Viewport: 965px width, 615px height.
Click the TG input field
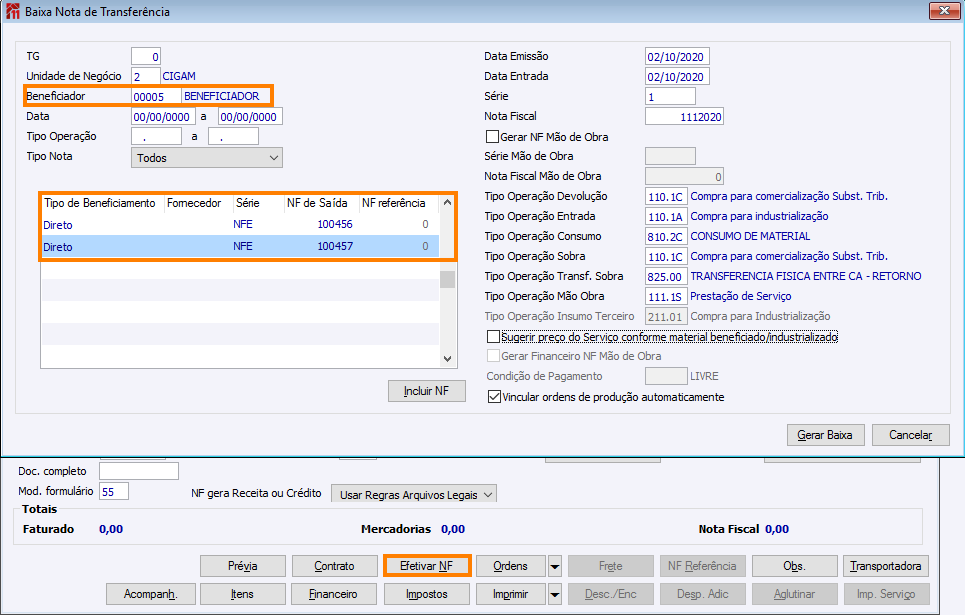click(x=146, y=57)
